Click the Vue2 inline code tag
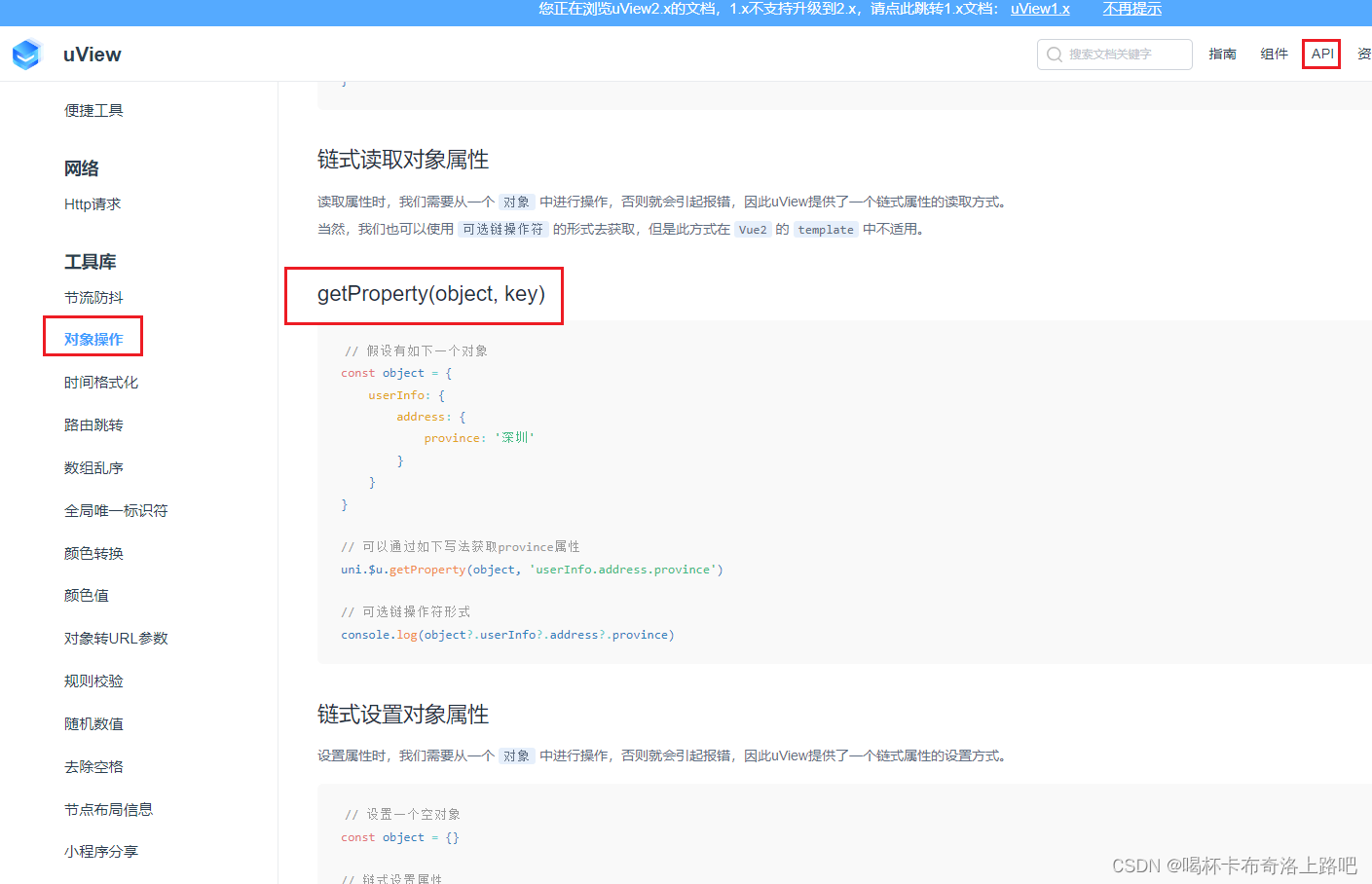The width and height of the screenshot is (1372, 884). 753,230
